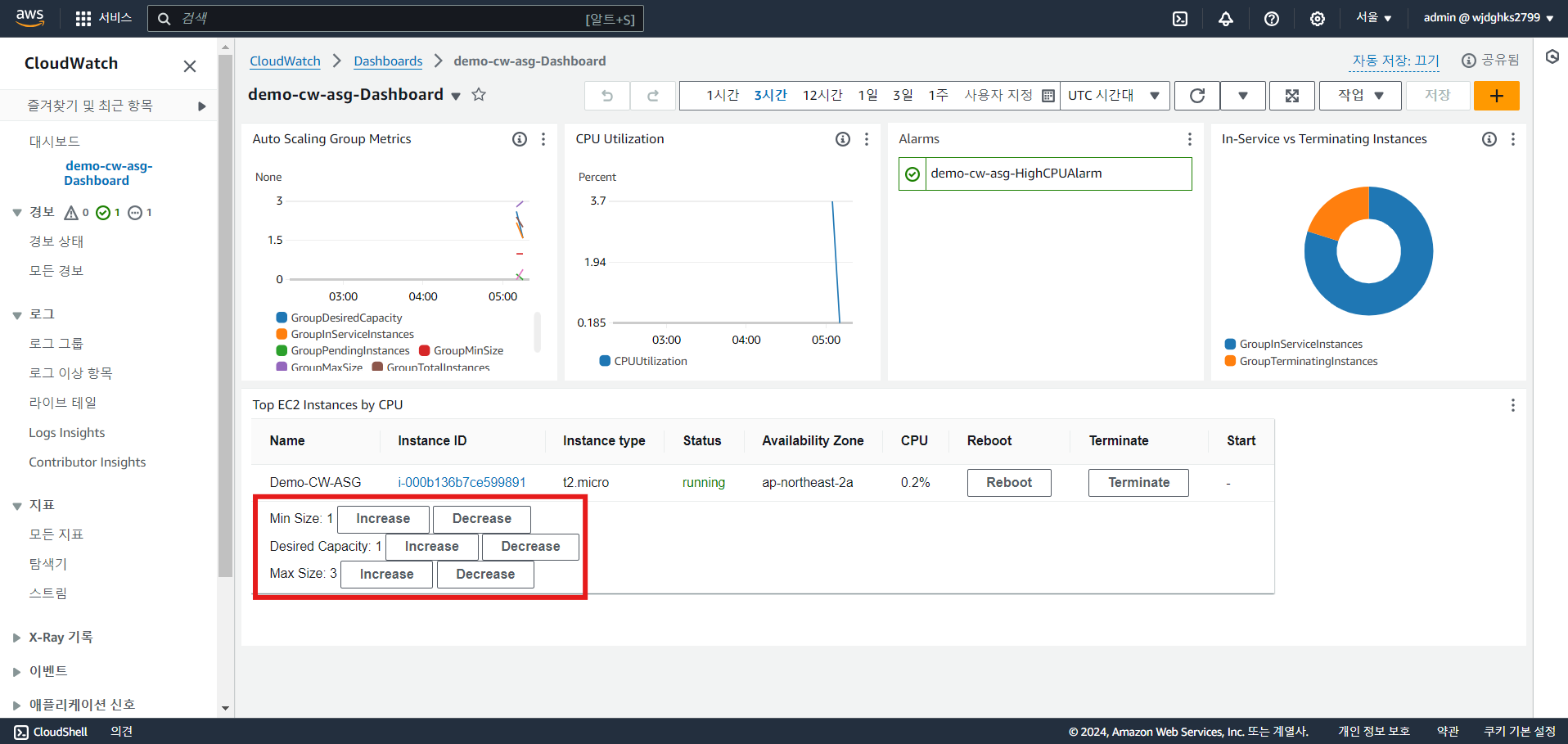Open Top EC2 Instances widget menu
Image resolution: width=1568 pixels, height=744 pixels.
(1513, 405)
